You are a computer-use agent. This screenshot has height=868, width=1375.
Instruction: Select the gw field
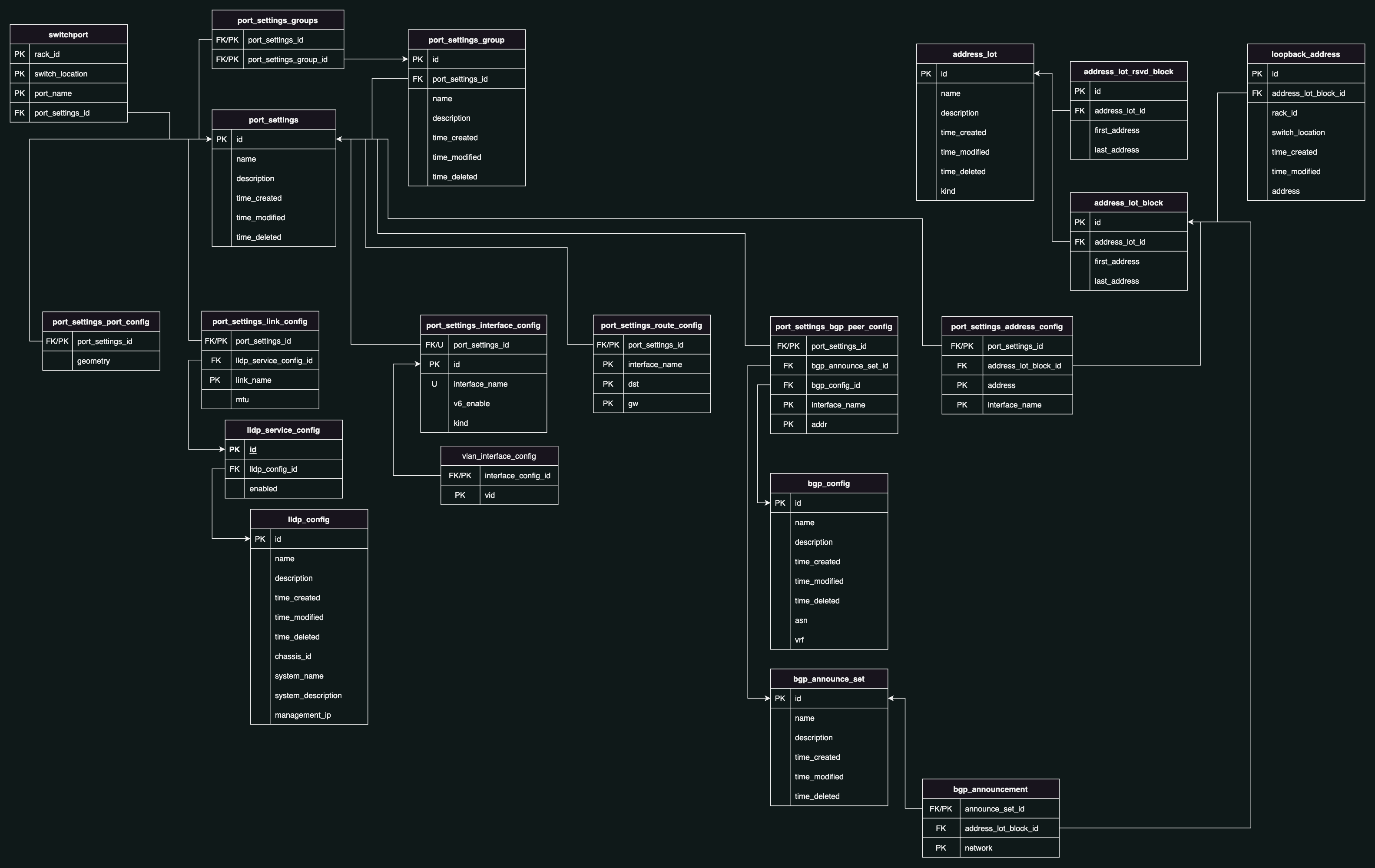pyautogui.click(x=652, y=403)
